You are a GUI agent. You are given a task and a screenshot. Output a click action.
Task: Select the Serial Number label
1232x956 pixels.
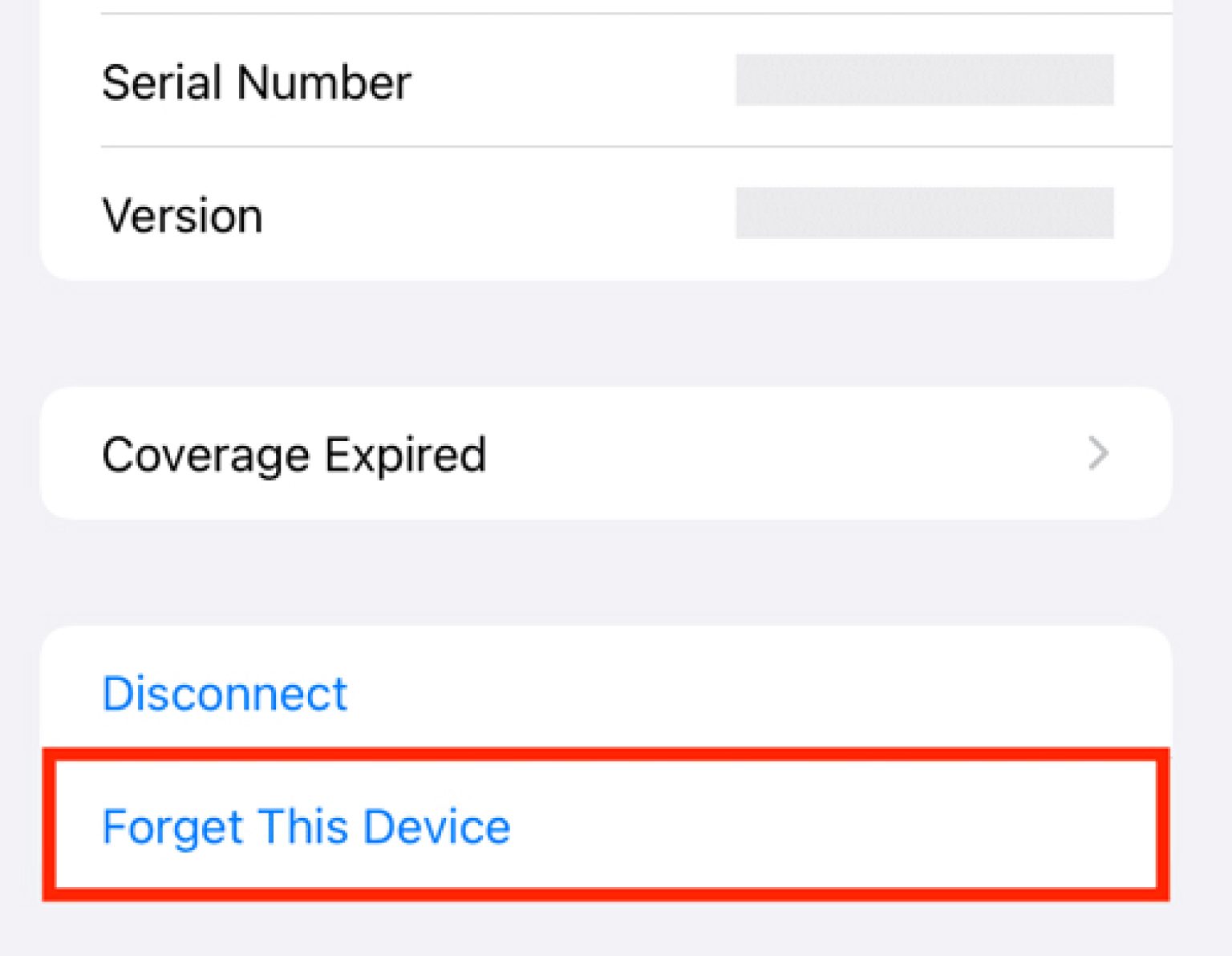point(257,82)
